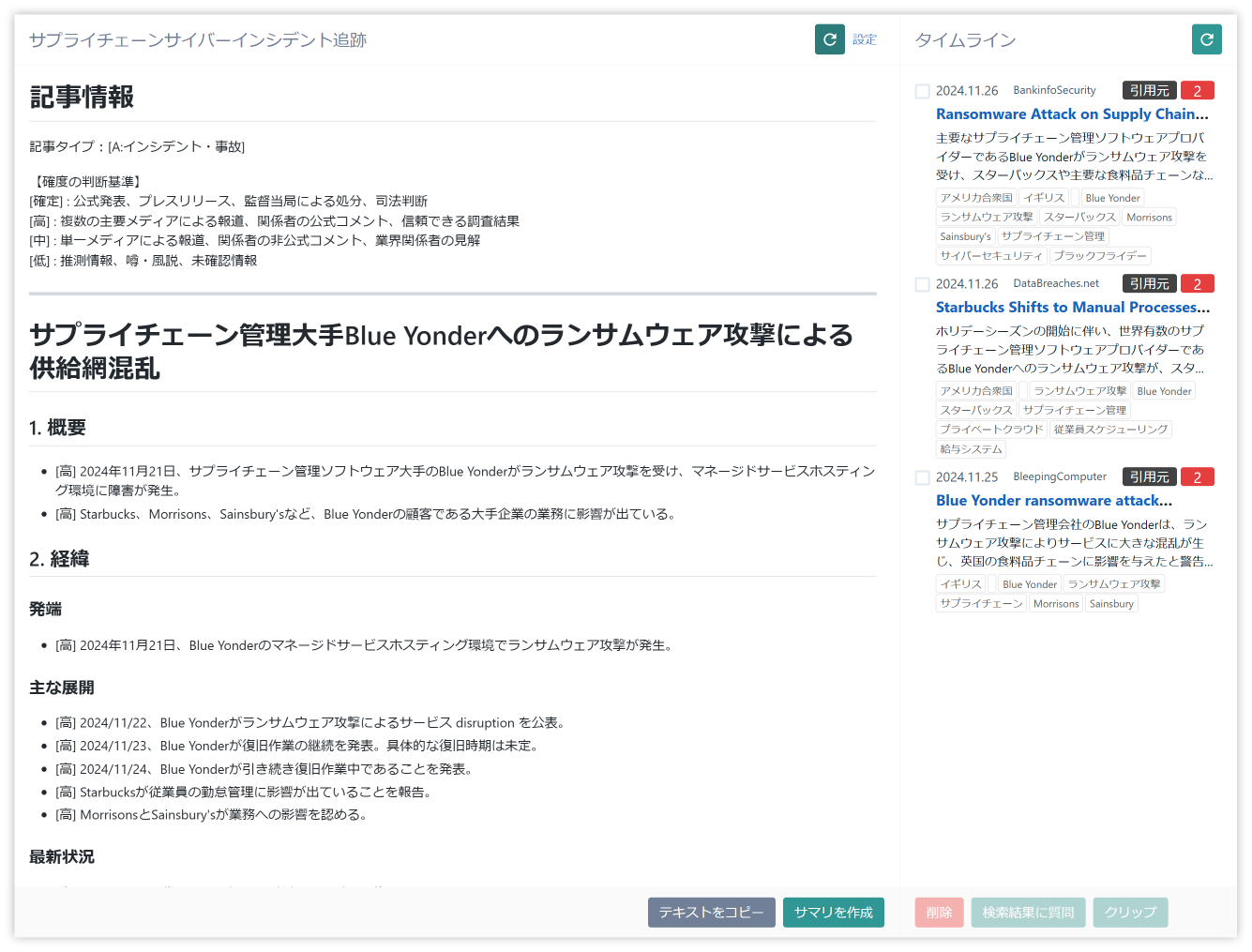The image size is (1252, 952).
Task: Refresh the article panel with reload icon
Action: (830, 39)
